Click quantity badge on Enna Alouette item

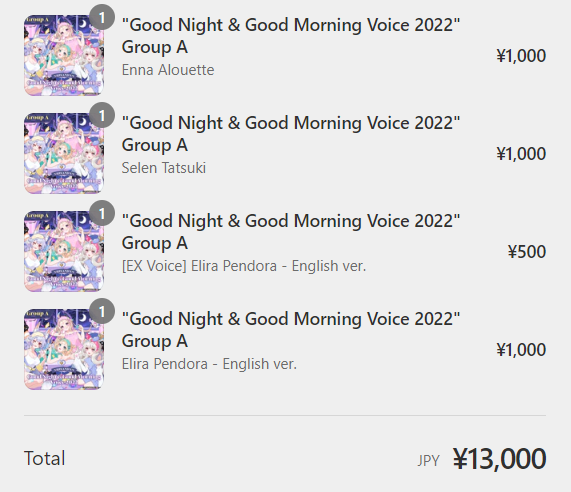[102, 17]
